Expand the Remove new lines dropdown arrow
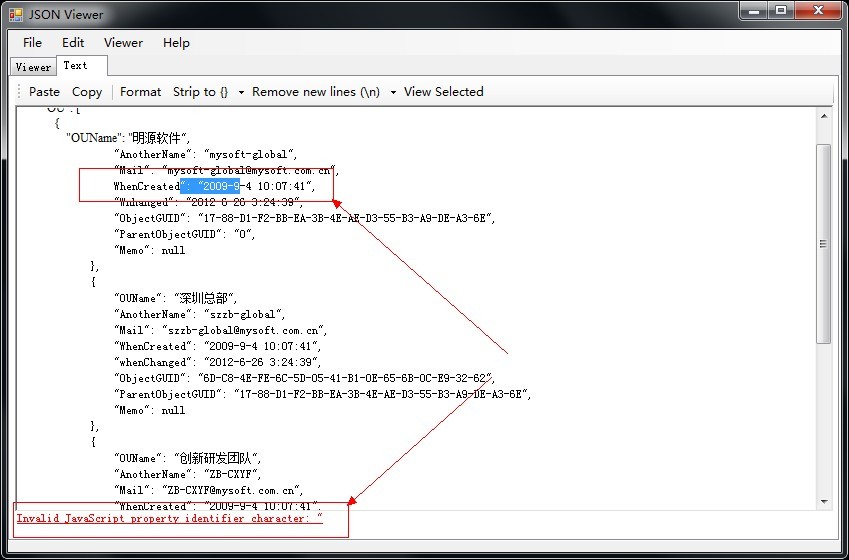The image size is (849, 560). (x=393, y=92)
